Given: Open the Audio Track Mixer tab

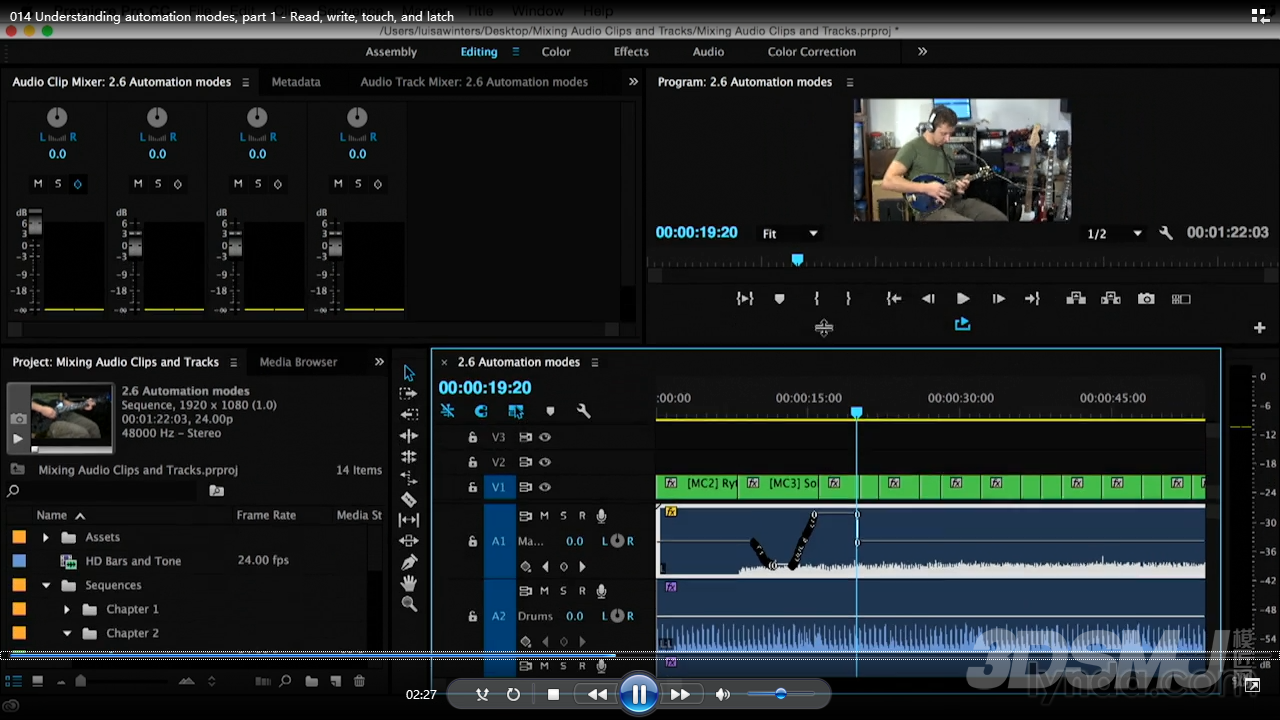Looking at the screenshot, I should [x=474, y=82].
